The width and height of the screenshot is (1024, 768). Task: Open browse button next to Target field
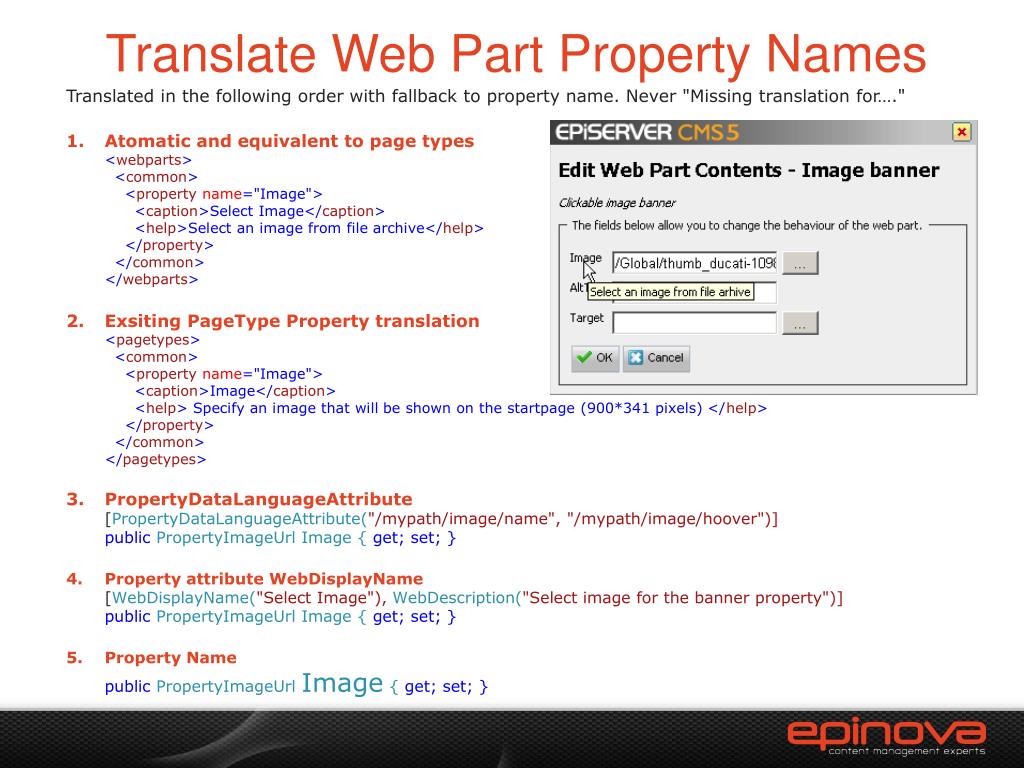800,323
